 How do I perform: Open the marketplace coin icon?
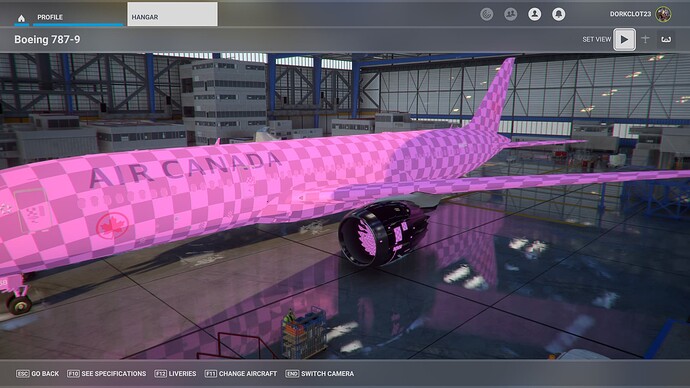point(486,15)
